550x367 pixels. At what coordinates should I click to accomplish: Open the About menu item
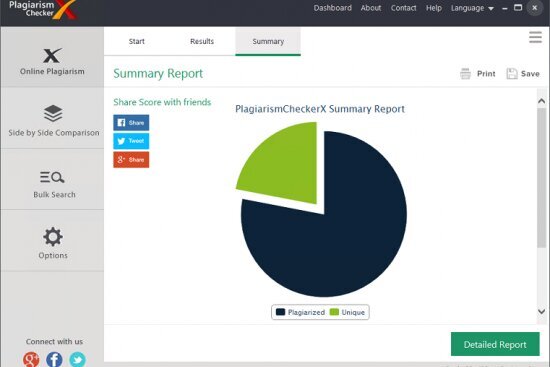(x=371, y=8)
